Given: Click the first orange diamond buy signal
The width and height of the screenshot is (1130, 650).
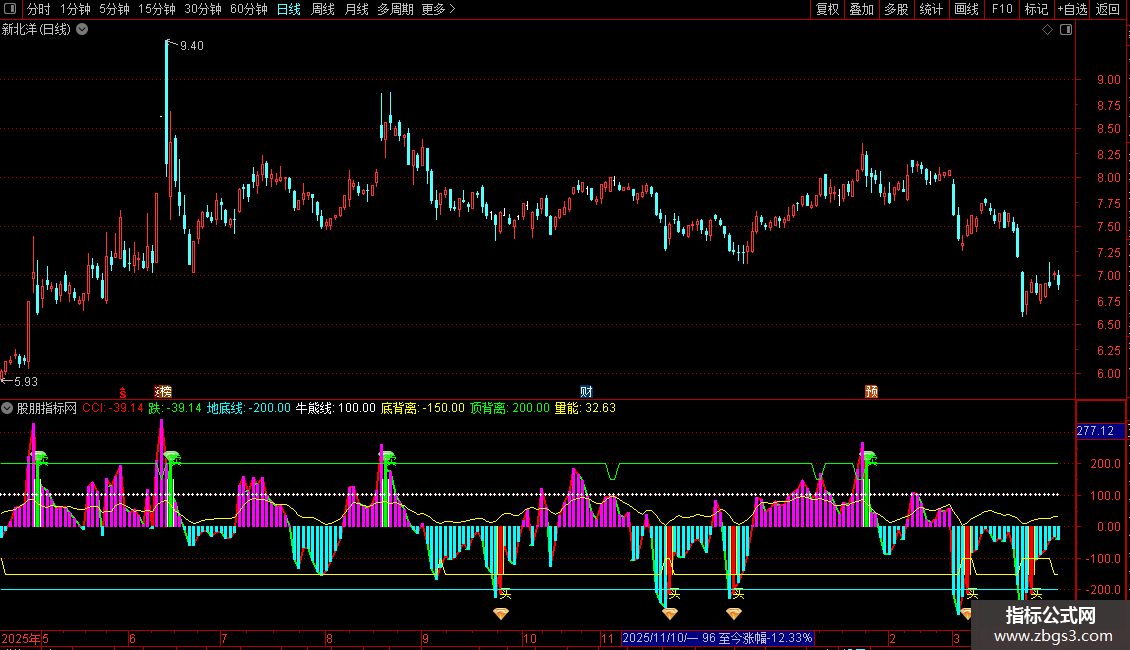Looking at the screenshot, I should pyautogui.click(x=501, y=613).
